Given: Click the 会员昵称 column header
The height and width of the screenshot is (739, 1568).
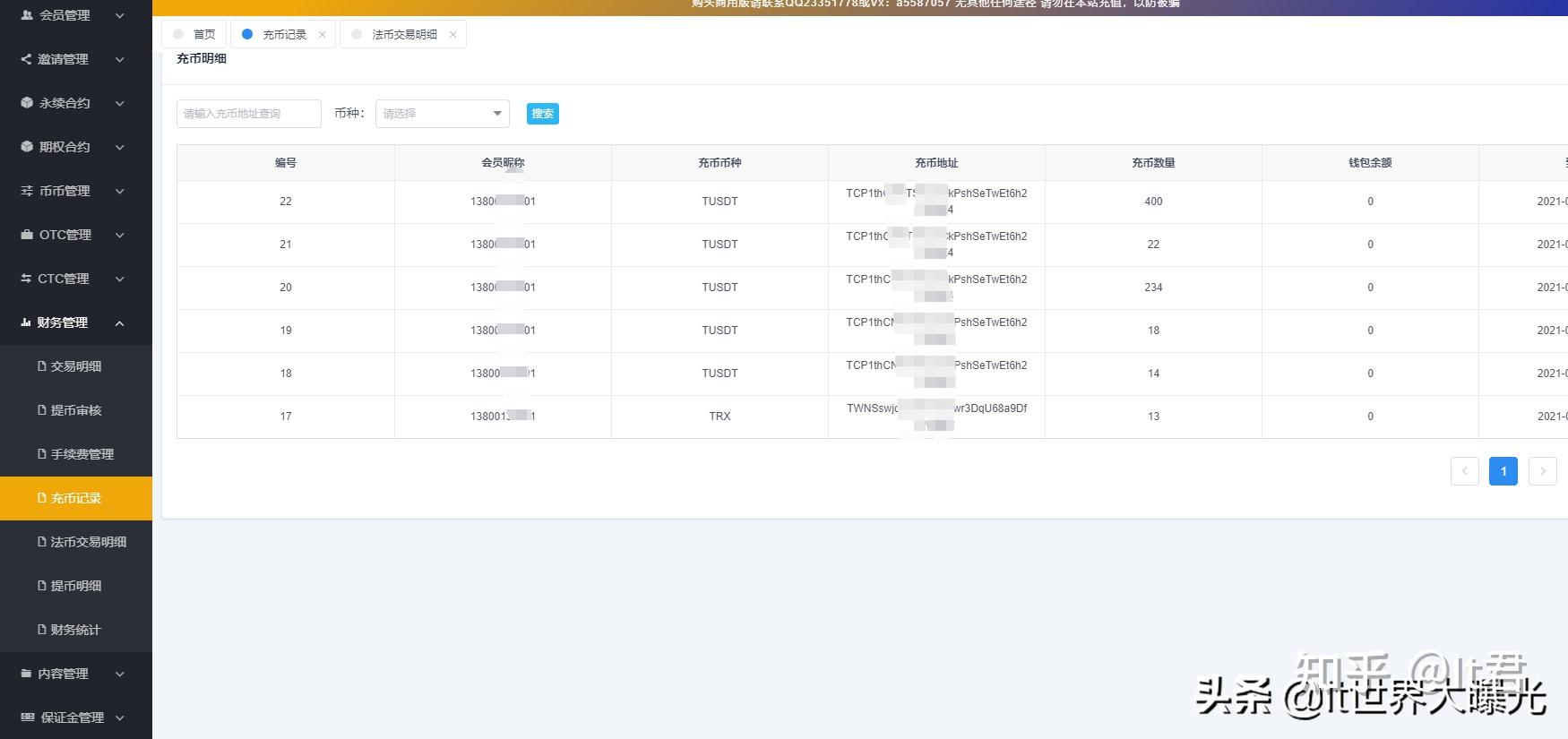Looking at the screenshot, I should (503, 163).
